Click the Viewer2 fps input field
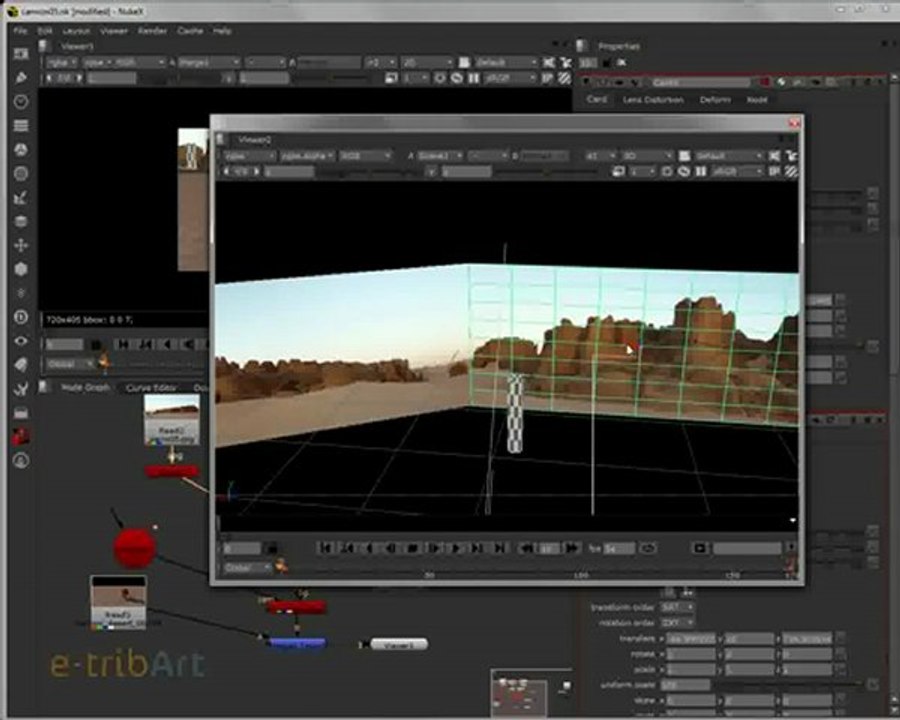 [x=619, y=548]
